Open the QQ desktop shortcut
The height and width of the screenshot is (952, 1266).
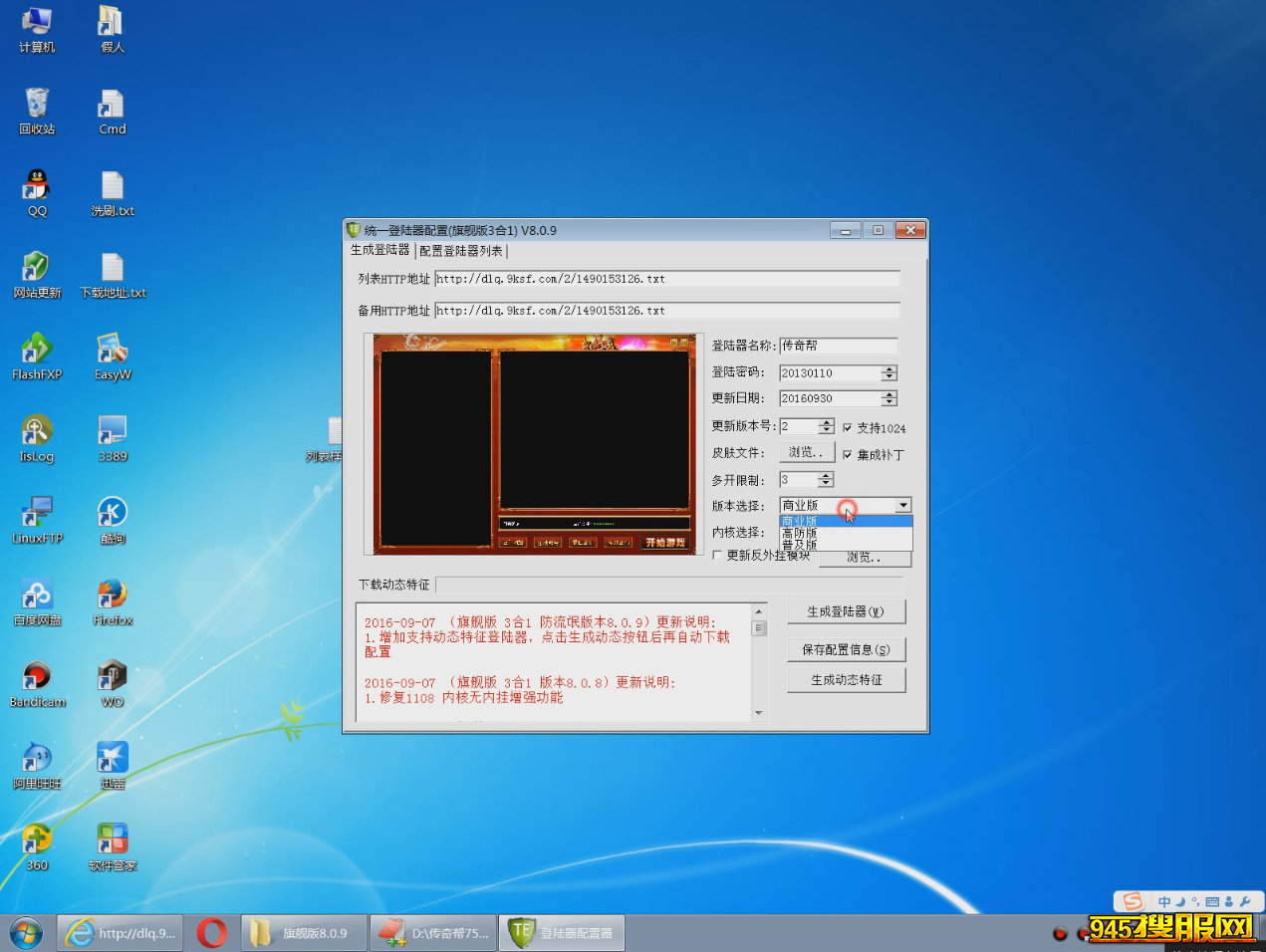pos(37,186)
